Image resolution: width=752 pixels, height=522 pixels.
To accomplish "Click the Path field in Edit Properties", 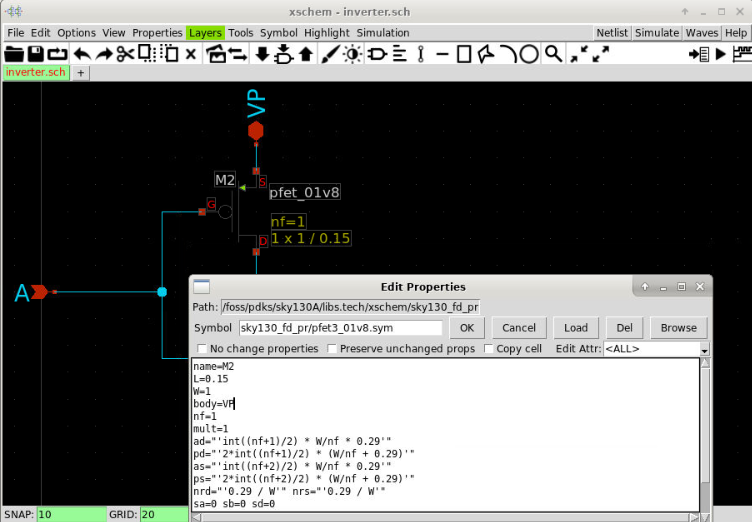I will coord(350,307).
